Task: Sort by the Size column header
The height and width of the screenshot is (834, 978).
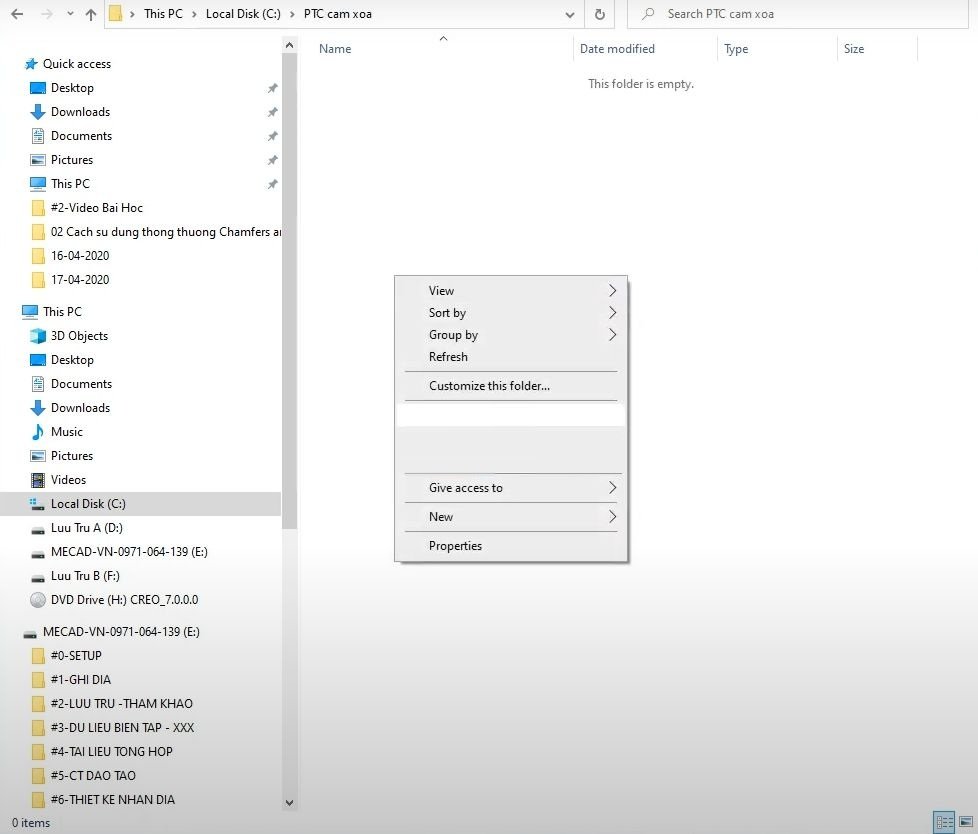Action: [854, 49]
